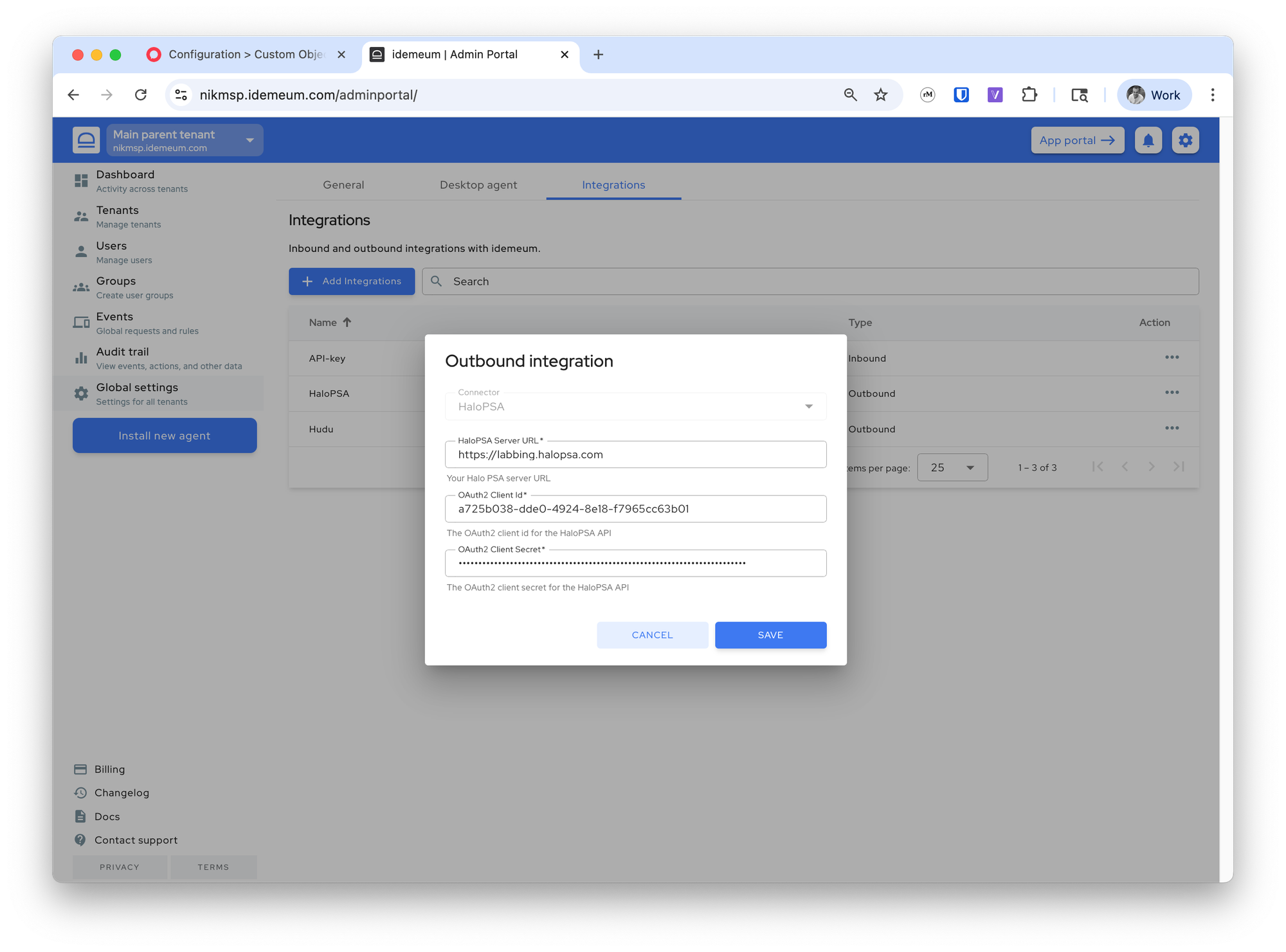Open browser extensions puzzle icon
Screen dimensions: 1286x952
pos(1029,95)
